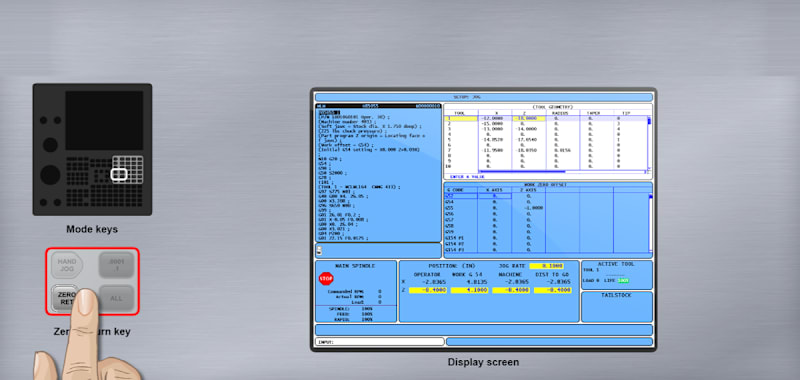Click the tool 1 X geometry cell
Image resolution: width=800 pixels, height=380 pixels.
pos(495,118)
